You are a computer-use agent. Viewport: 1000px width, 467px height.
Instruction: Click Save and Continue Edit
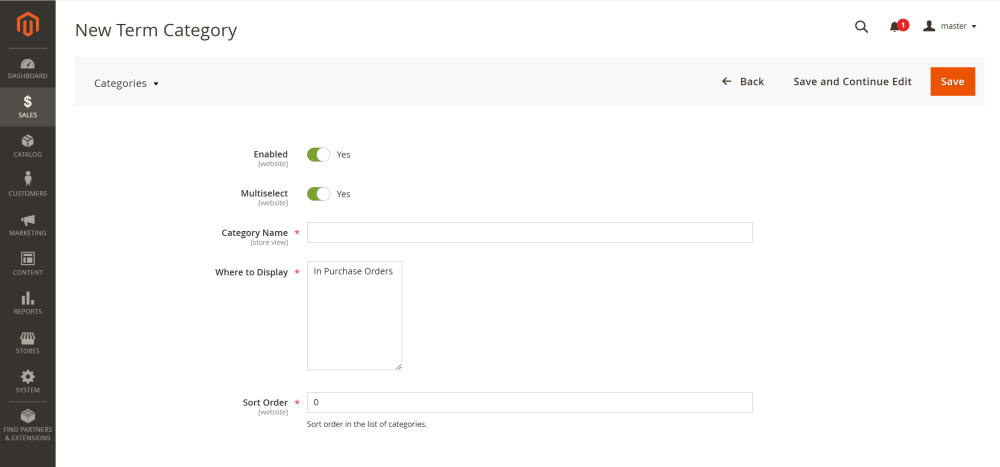point(852,82)
